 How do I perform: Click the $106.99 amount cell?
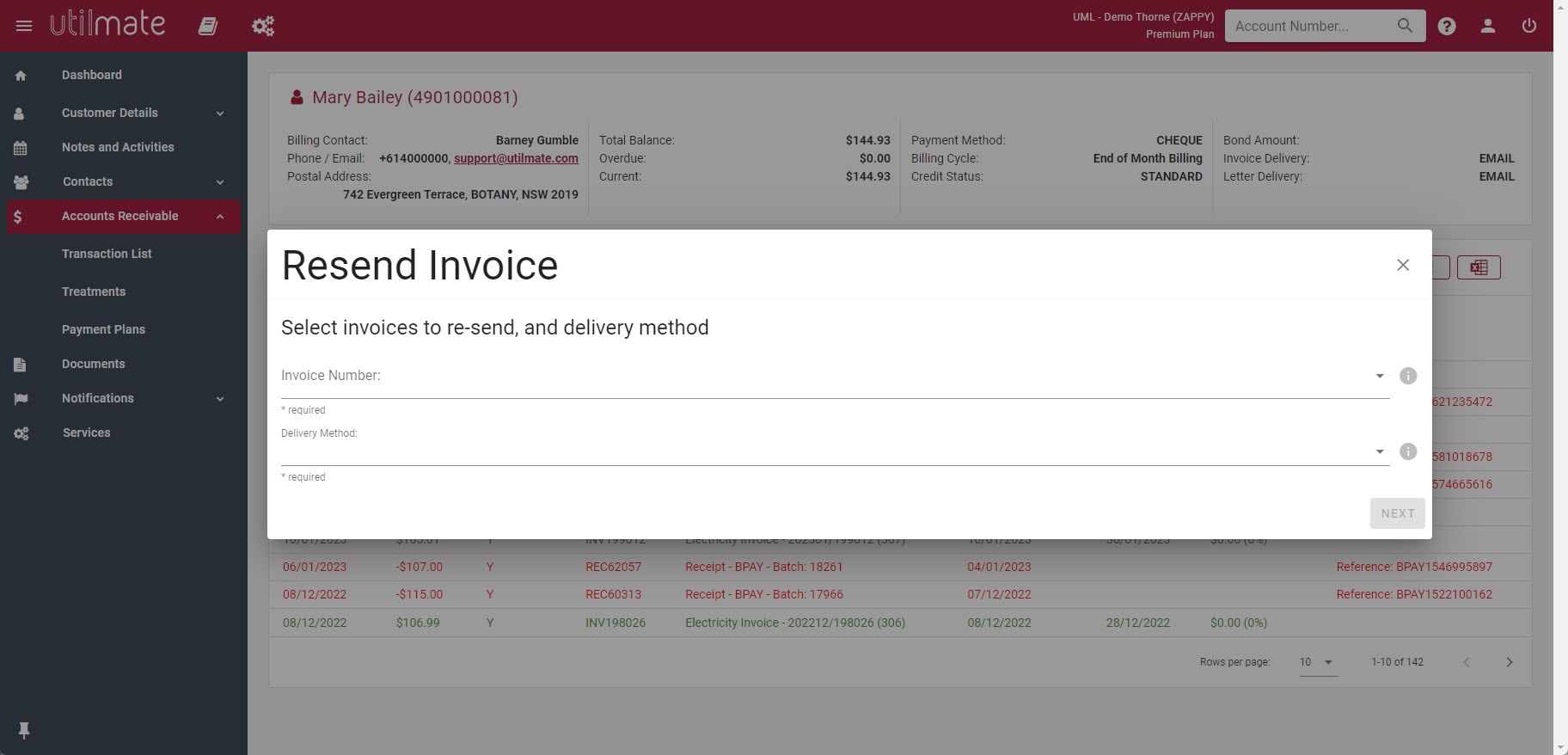click(418, 623)
